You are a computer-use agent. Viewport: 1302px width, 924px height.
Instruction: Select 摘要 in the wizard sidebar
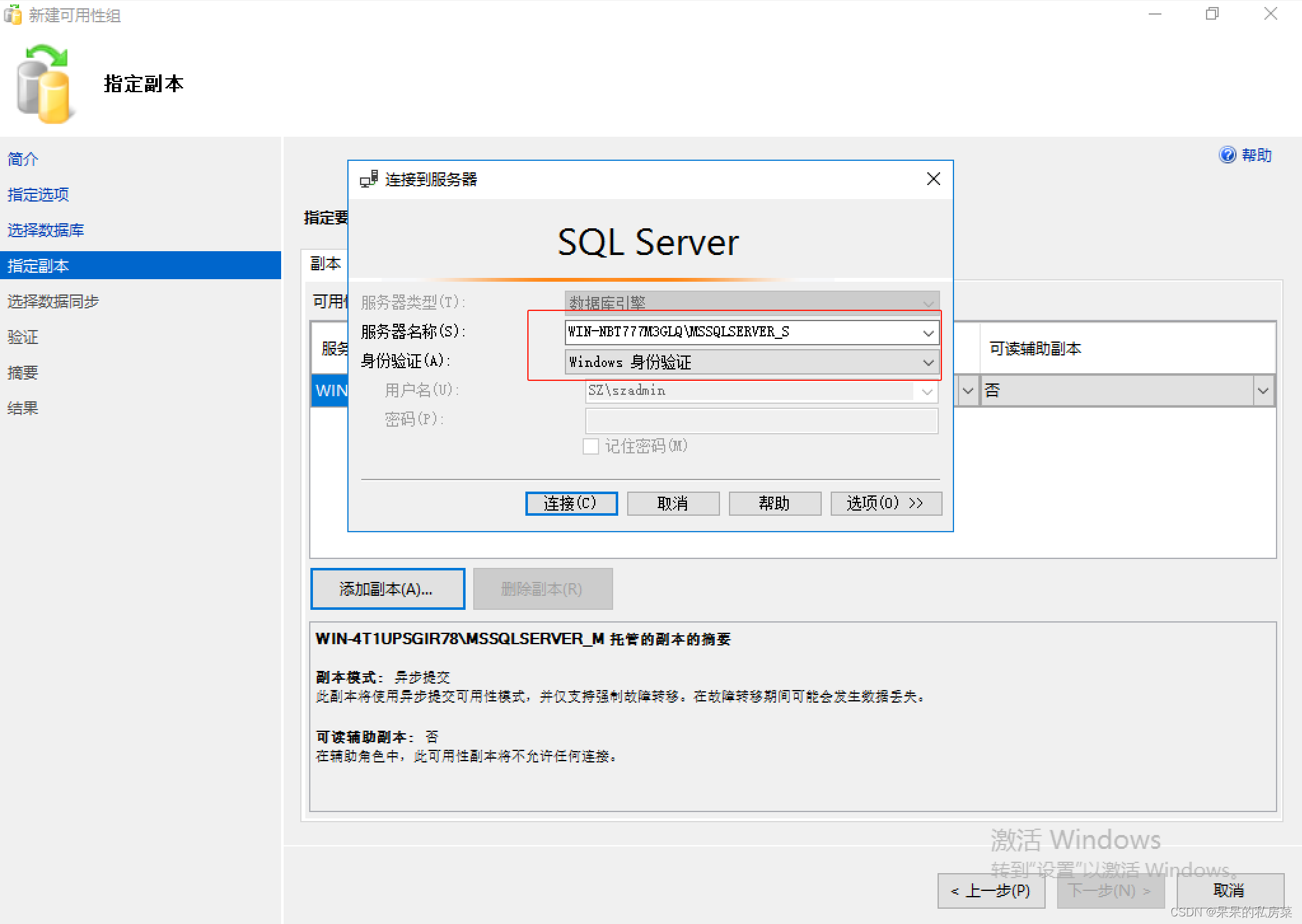coord(23,373)
